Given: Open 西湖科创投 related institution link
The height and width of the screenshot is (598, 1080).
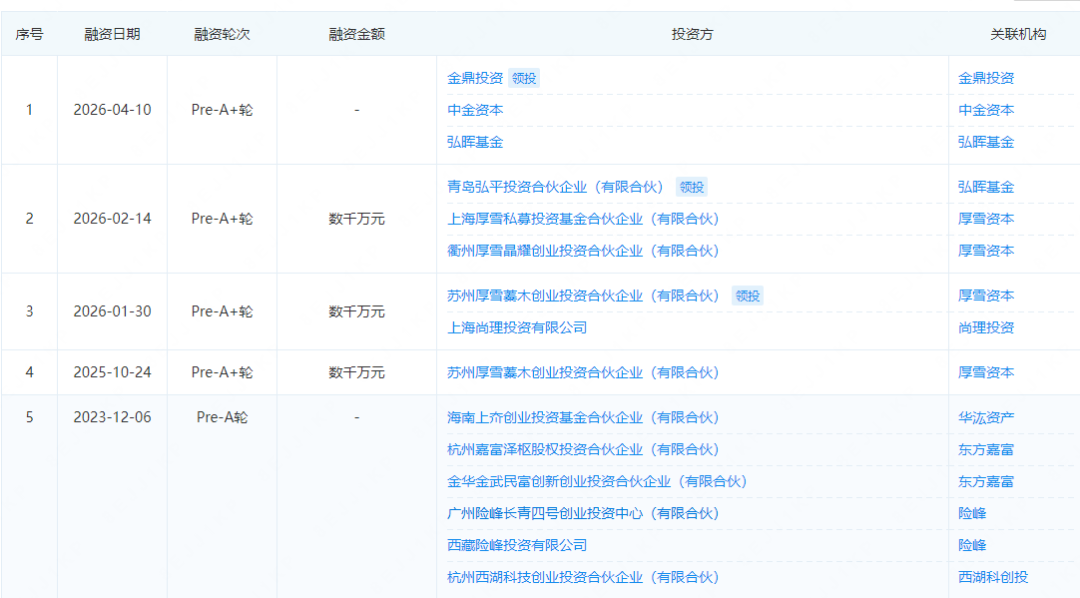Looking at the screenshot, I should pyautogui.click(x=993, y=578).
